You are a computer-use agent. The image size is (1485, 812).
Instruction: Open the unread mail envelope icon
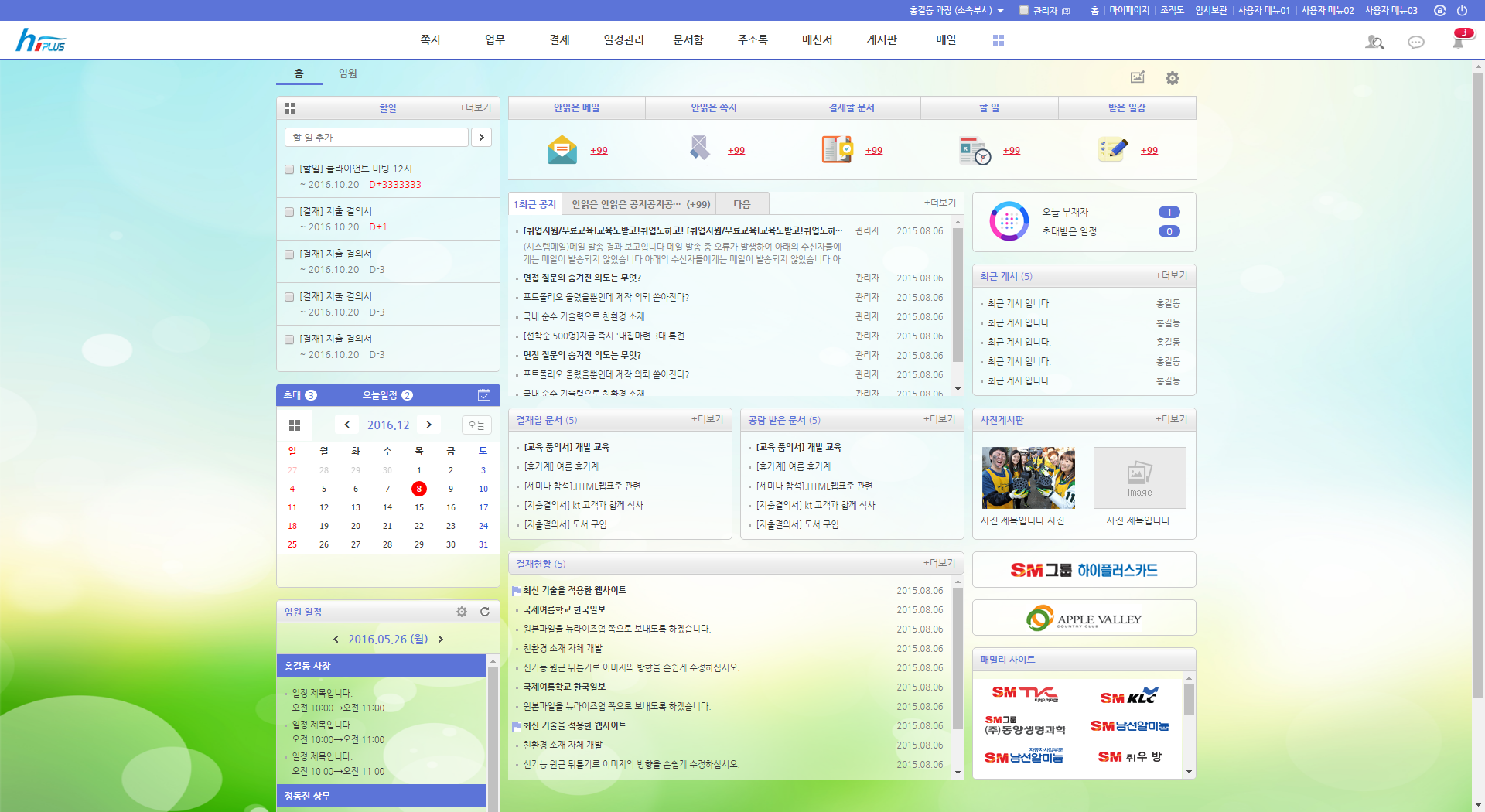(562, 150)
